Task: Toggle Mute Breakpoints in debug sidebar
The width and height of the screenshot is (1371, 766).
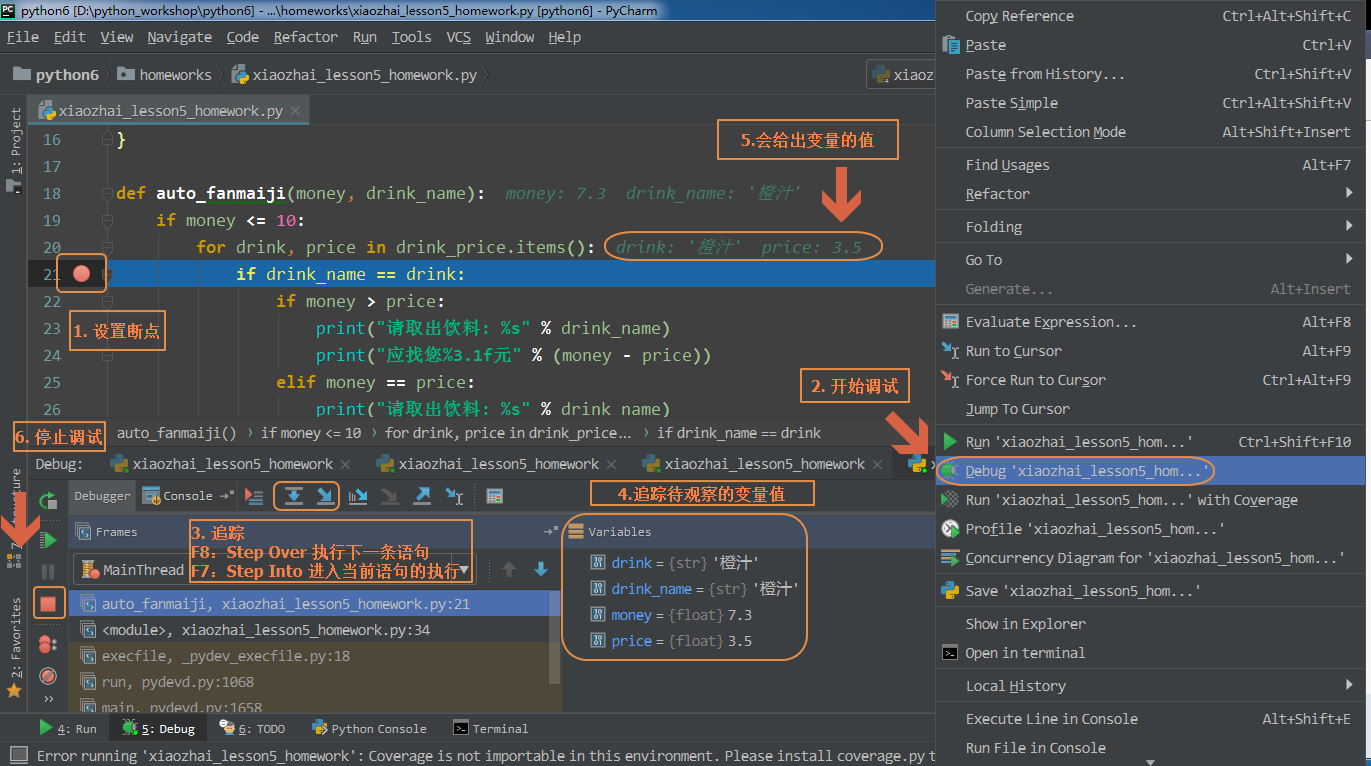Action: coord(47,676)
